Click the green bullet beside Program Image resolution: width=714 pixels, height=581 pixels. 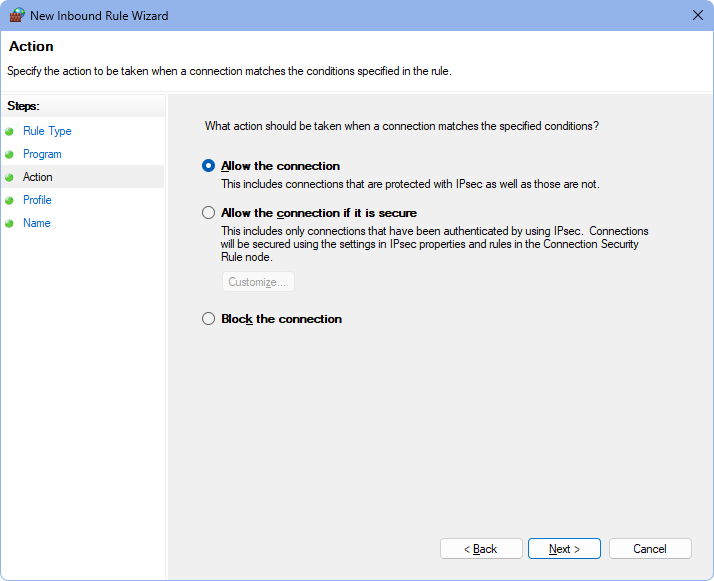[10, 154]
